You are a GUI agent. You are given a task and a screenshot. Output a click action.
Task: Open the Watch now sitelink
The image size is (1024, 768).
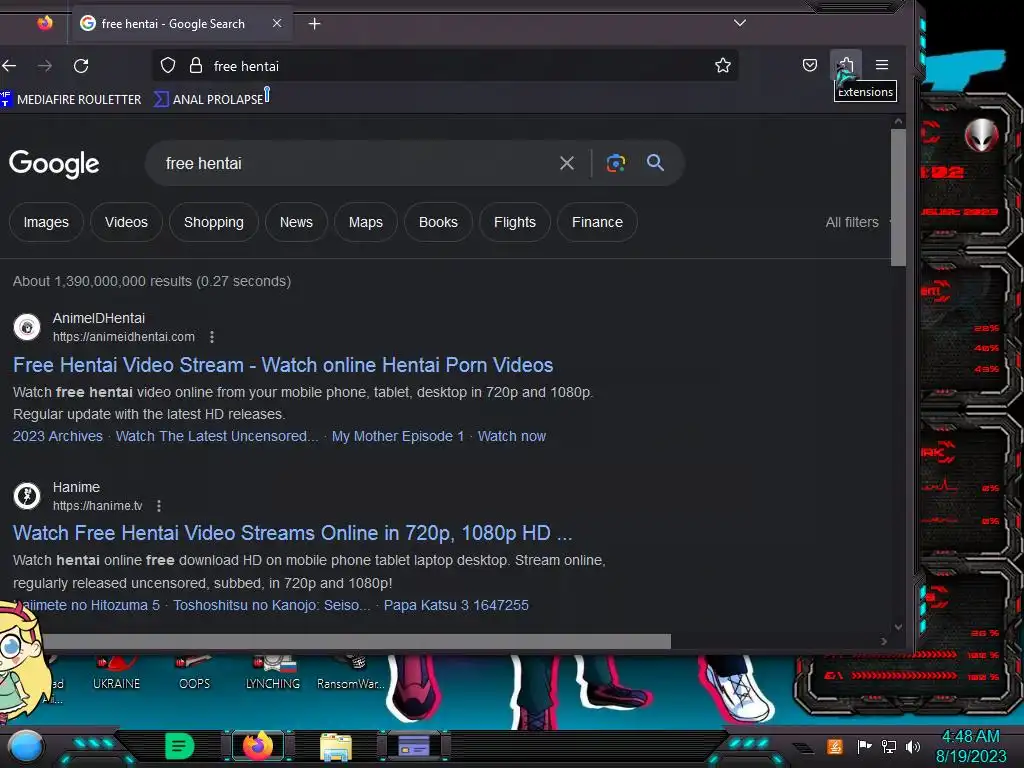[511, 436]
